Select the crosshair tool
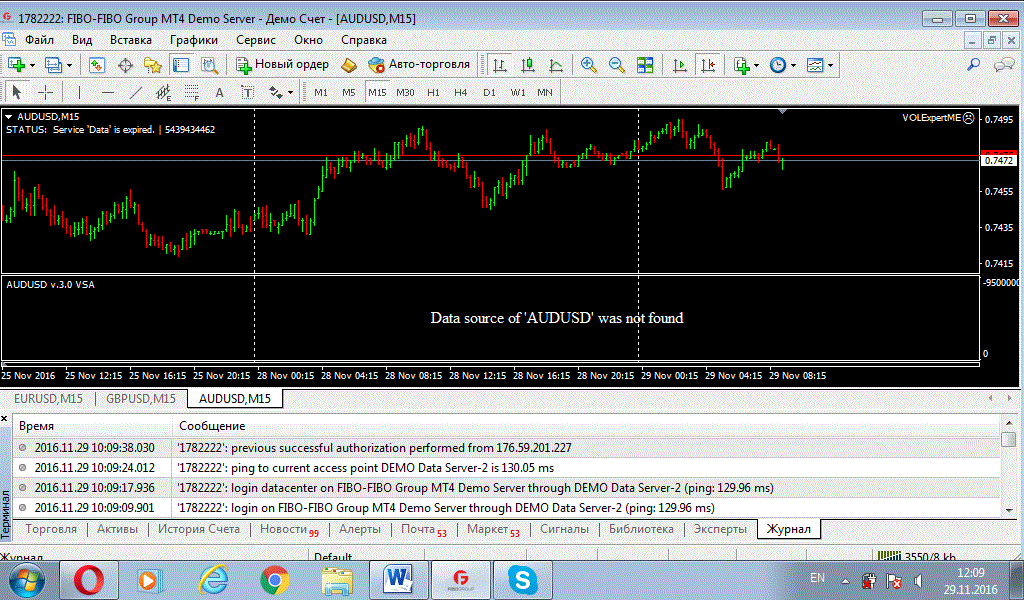Screen dimensions: 1024x600 (45, 92)
